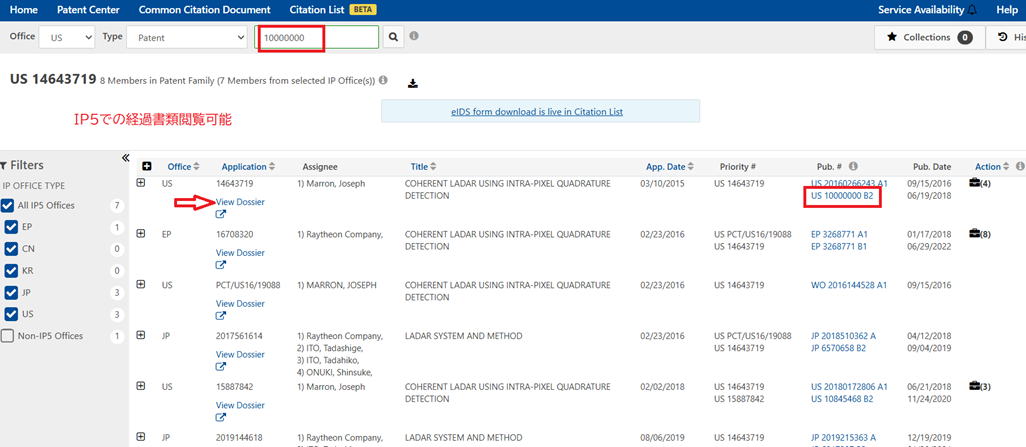1026x447 pixels.
Task: Open publication link US 10000000 B2
Action: click(x=842, y=197)
